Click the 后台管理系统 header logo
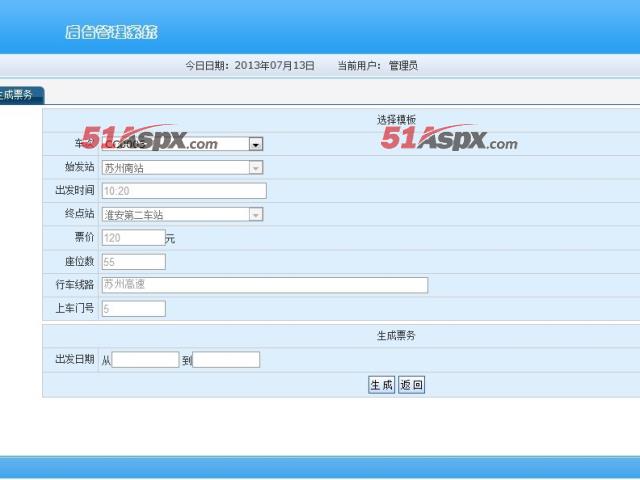Viewport: 640px width, 480px height. point(111,32)
